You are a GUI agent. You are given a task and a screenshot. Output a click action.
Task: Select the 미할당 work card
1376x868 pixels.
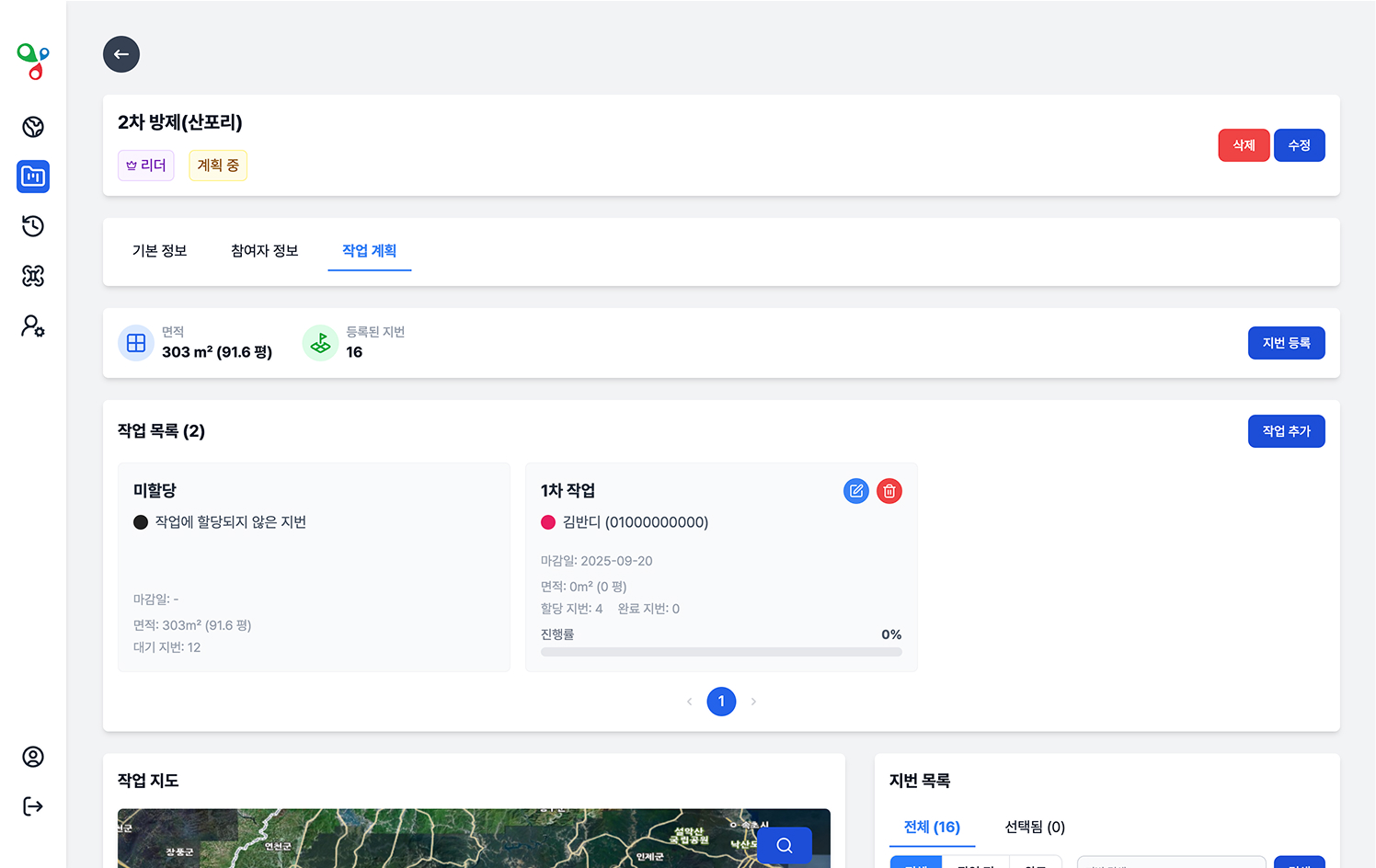pyautogui.click(x=314, y=567)
